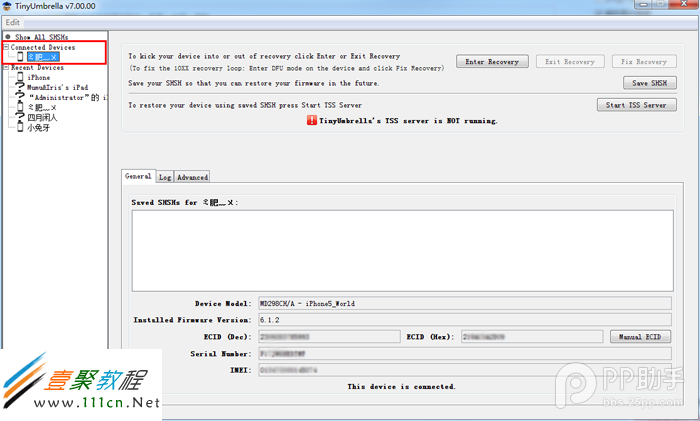Click the icon beside 四月闲人
The image size is (700, 421).
click(20, 117)
